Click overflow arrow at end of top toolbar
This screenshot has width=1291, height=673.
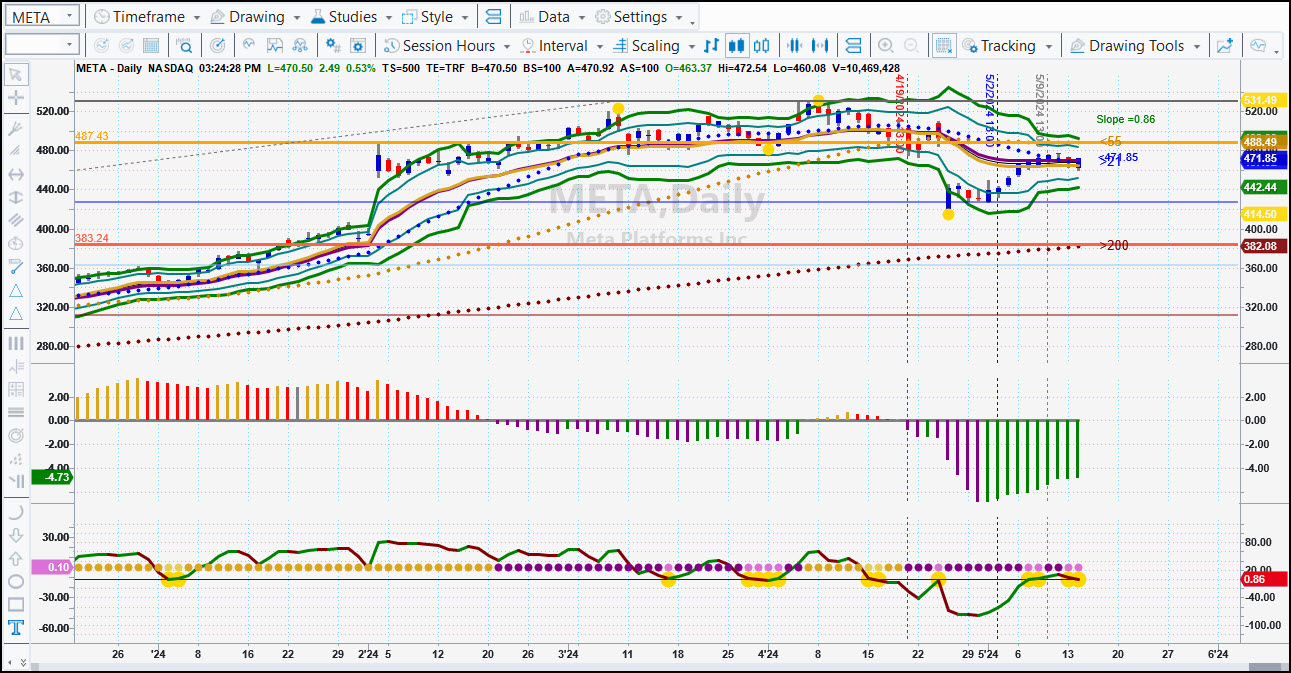[693, 22]
